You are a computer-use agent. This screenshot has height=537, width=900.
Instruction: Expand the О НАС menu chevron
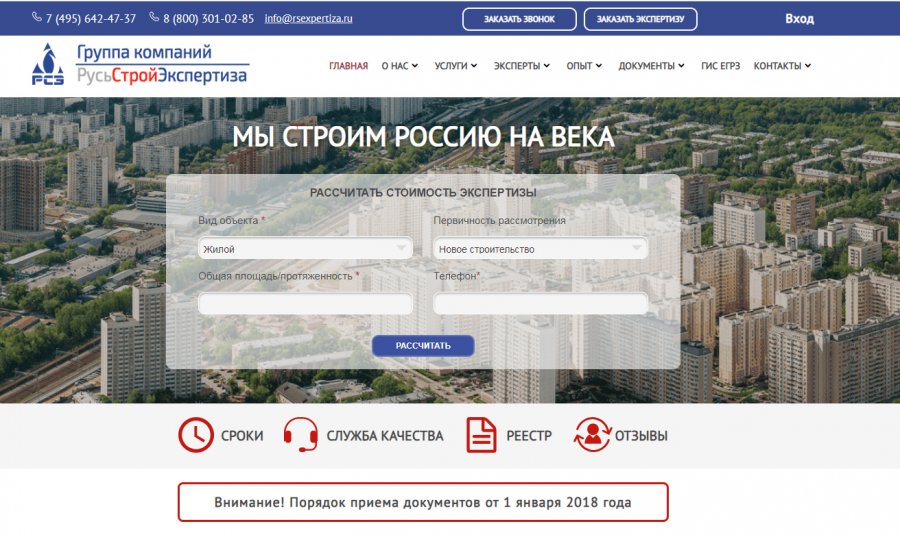tap(414, 66)
